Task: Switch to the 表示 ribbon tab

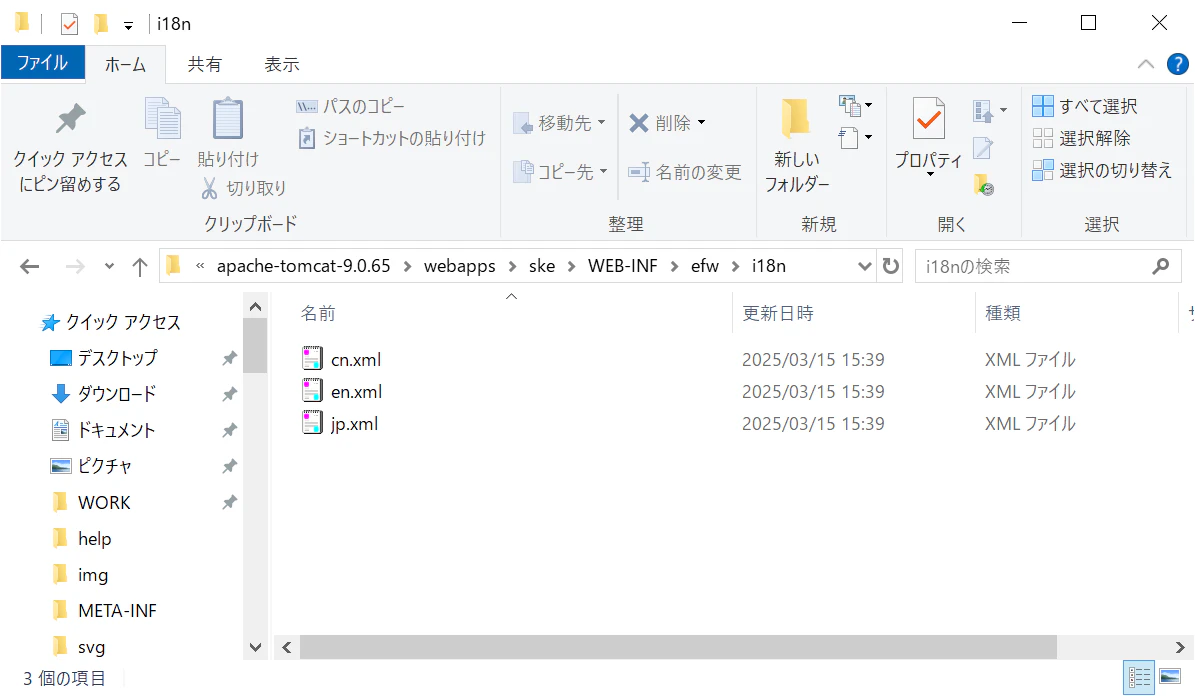Action: [281, 65]
